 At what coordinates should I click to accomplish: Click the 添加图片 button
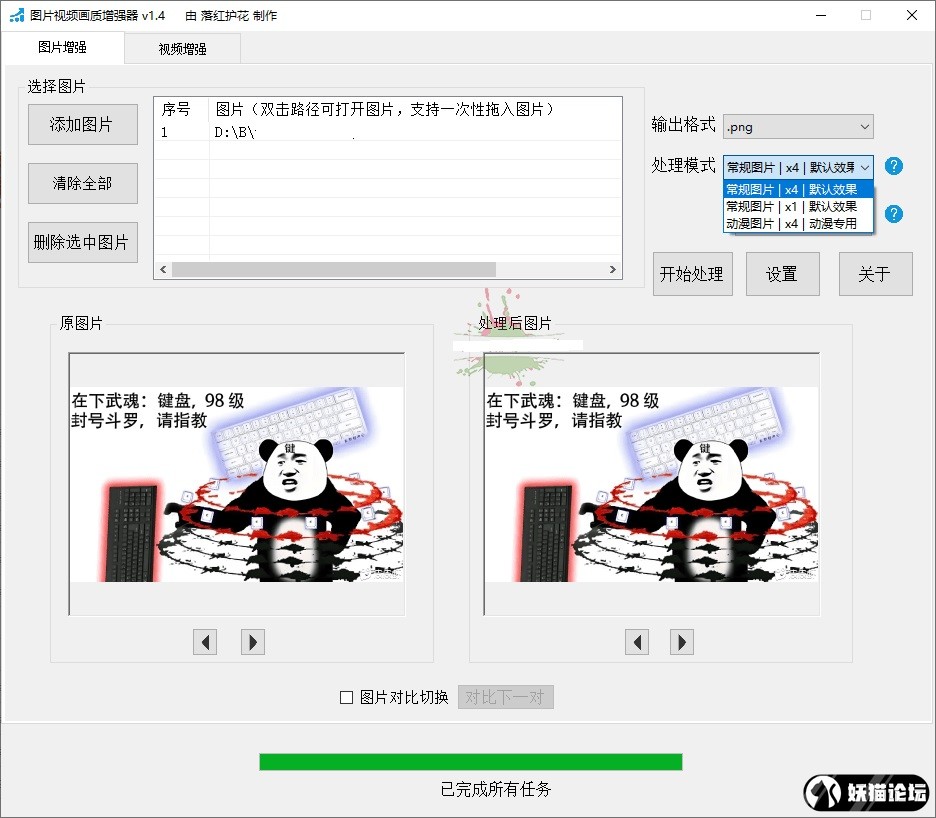point(82,124)
